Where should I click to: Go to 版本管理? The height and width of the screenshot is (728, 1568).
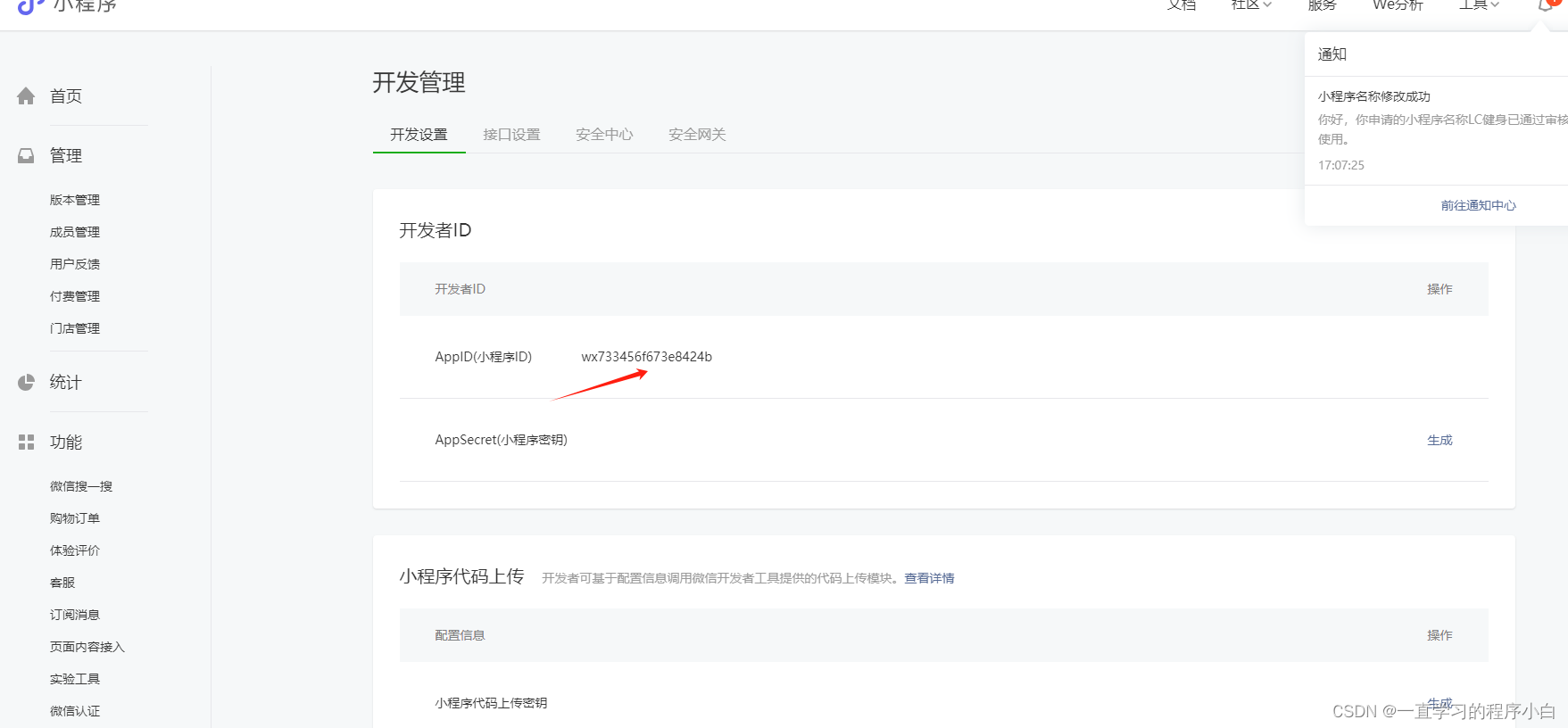75,200
